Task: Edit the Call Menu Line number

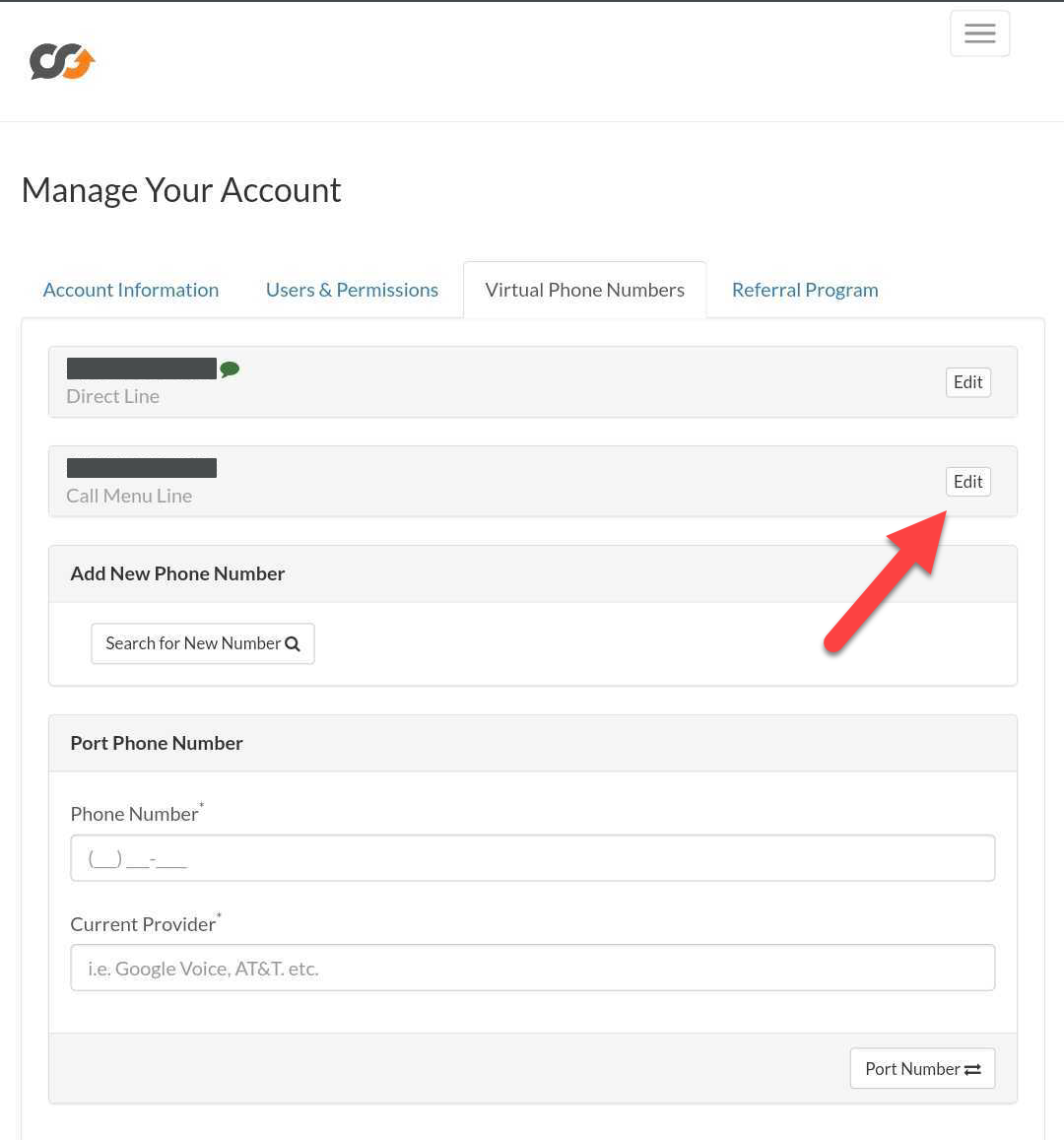Action: pyautogui.click(x=968, y=482)
